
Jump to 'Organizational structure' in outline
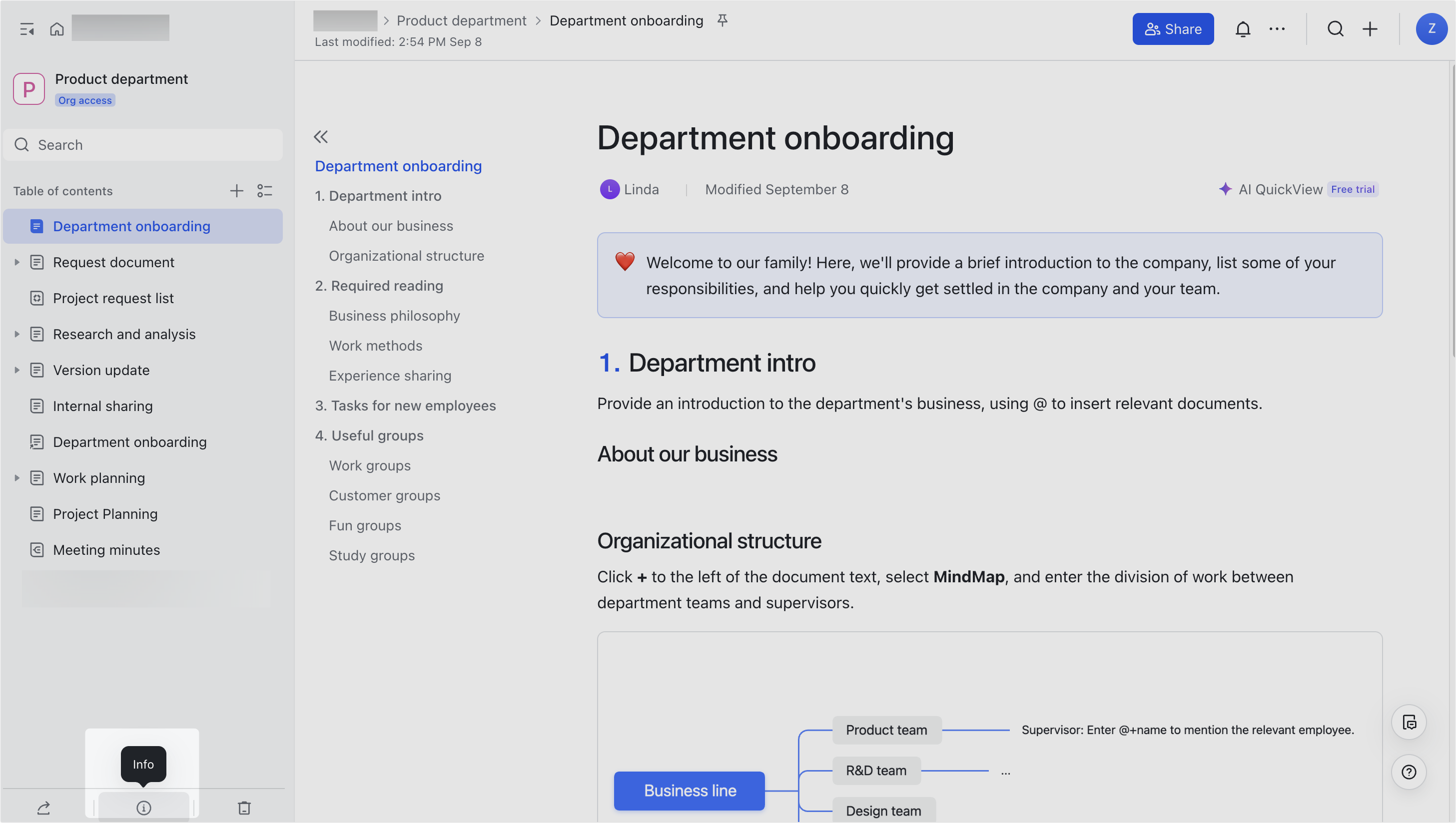(407, 256)
